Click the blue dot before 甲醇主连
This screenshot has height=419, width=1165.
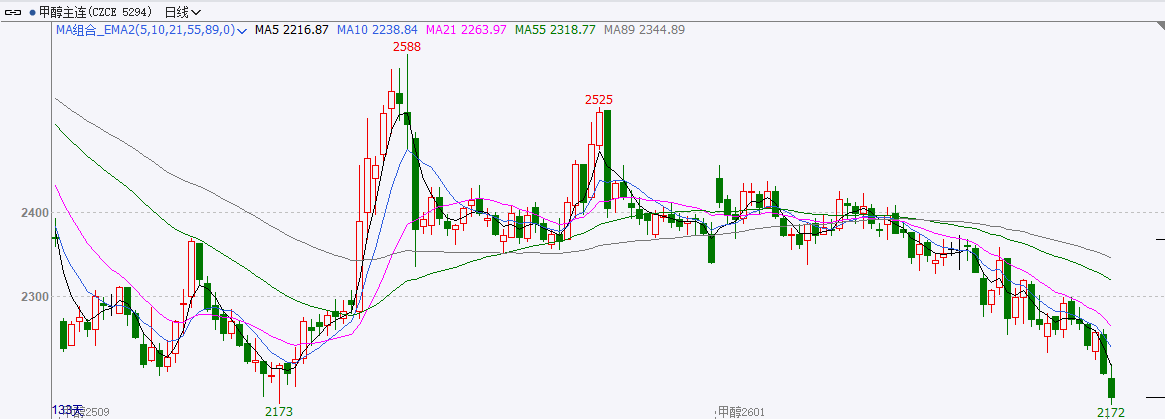(x=32, y=12)
